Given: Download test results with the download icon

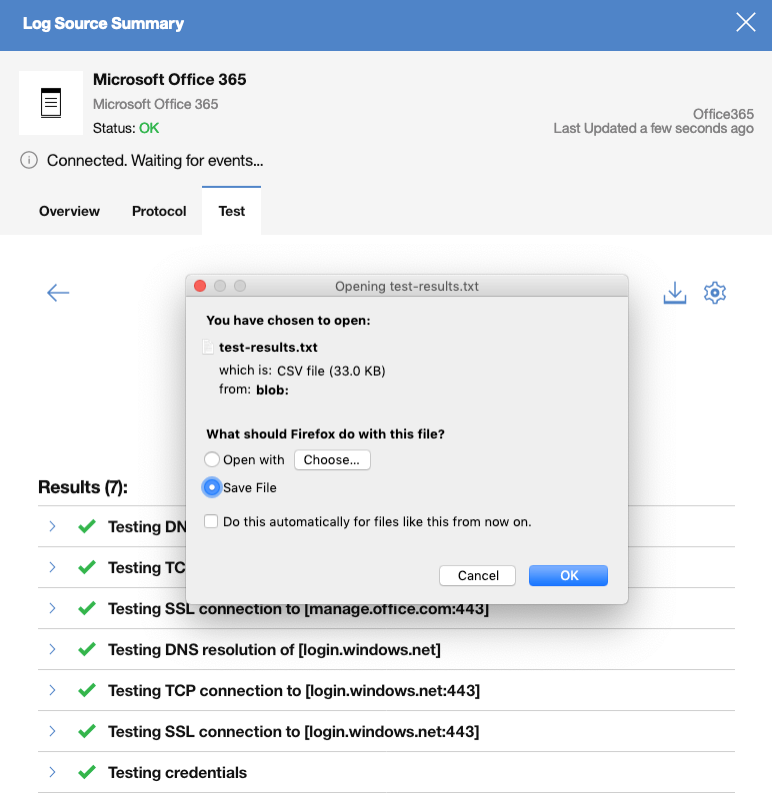Looking at the screenshot, I should tap(675, 293).
